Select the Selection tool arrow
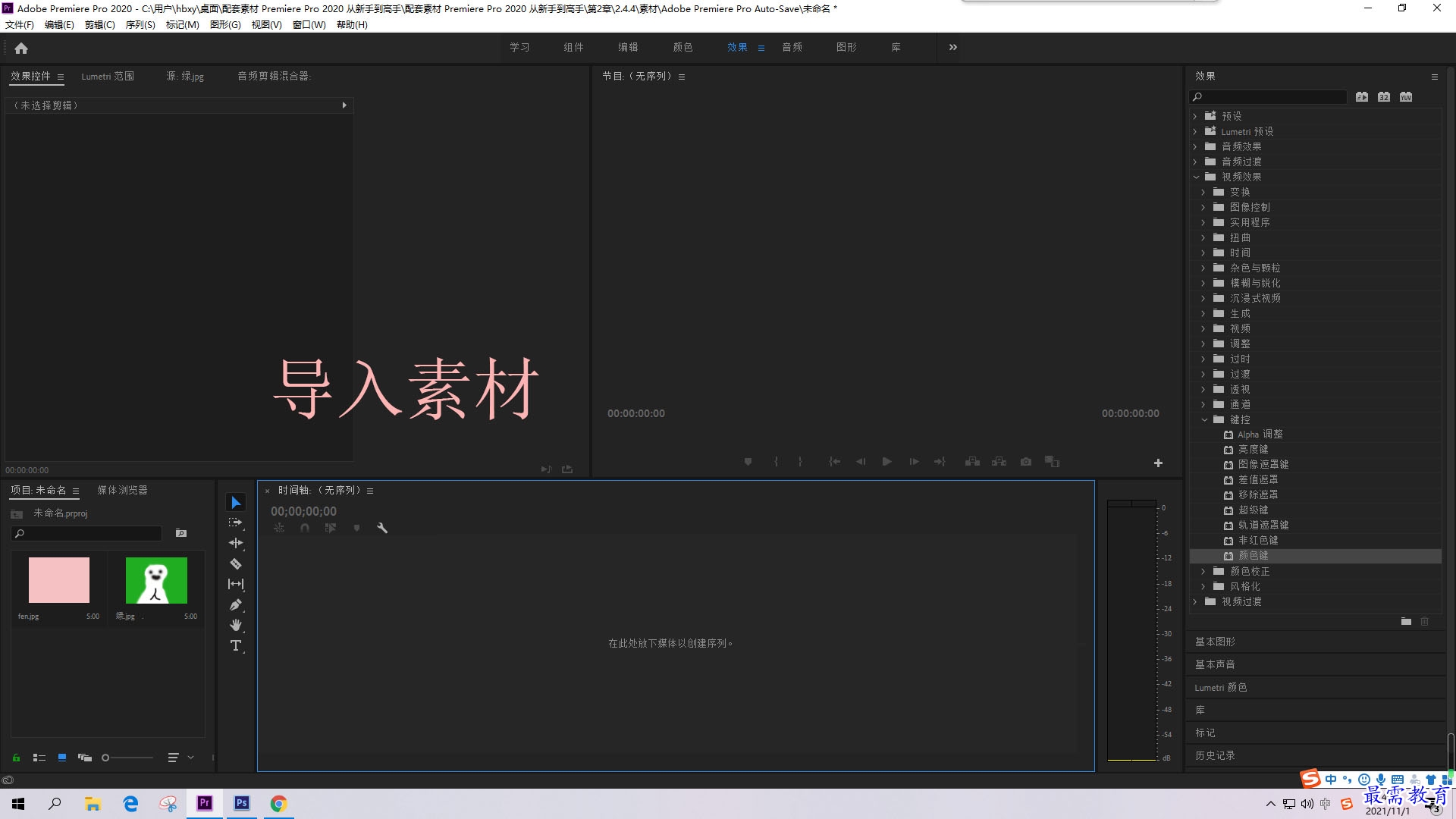The image size is (1456, 819). (236, 503)
